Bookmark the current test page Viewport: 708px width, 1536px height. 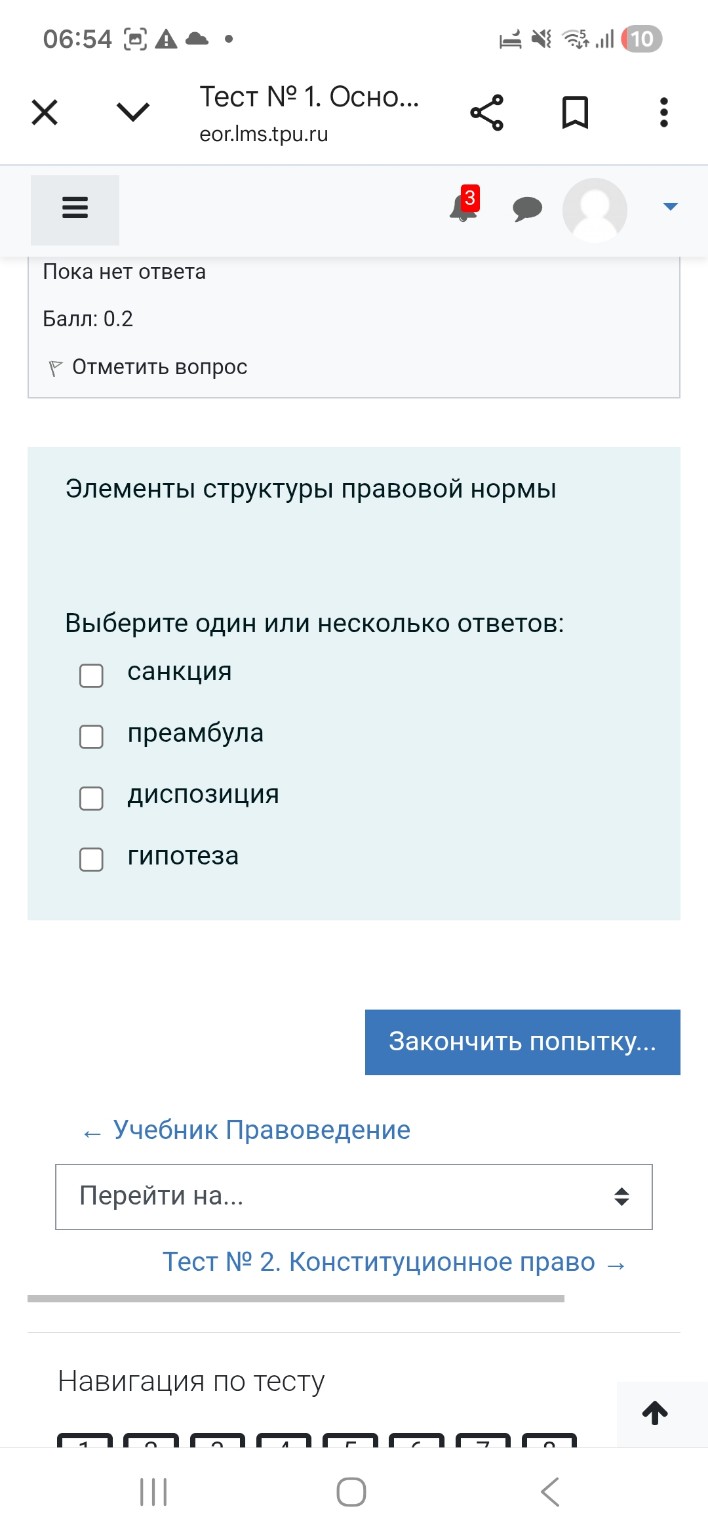(575, 112)
